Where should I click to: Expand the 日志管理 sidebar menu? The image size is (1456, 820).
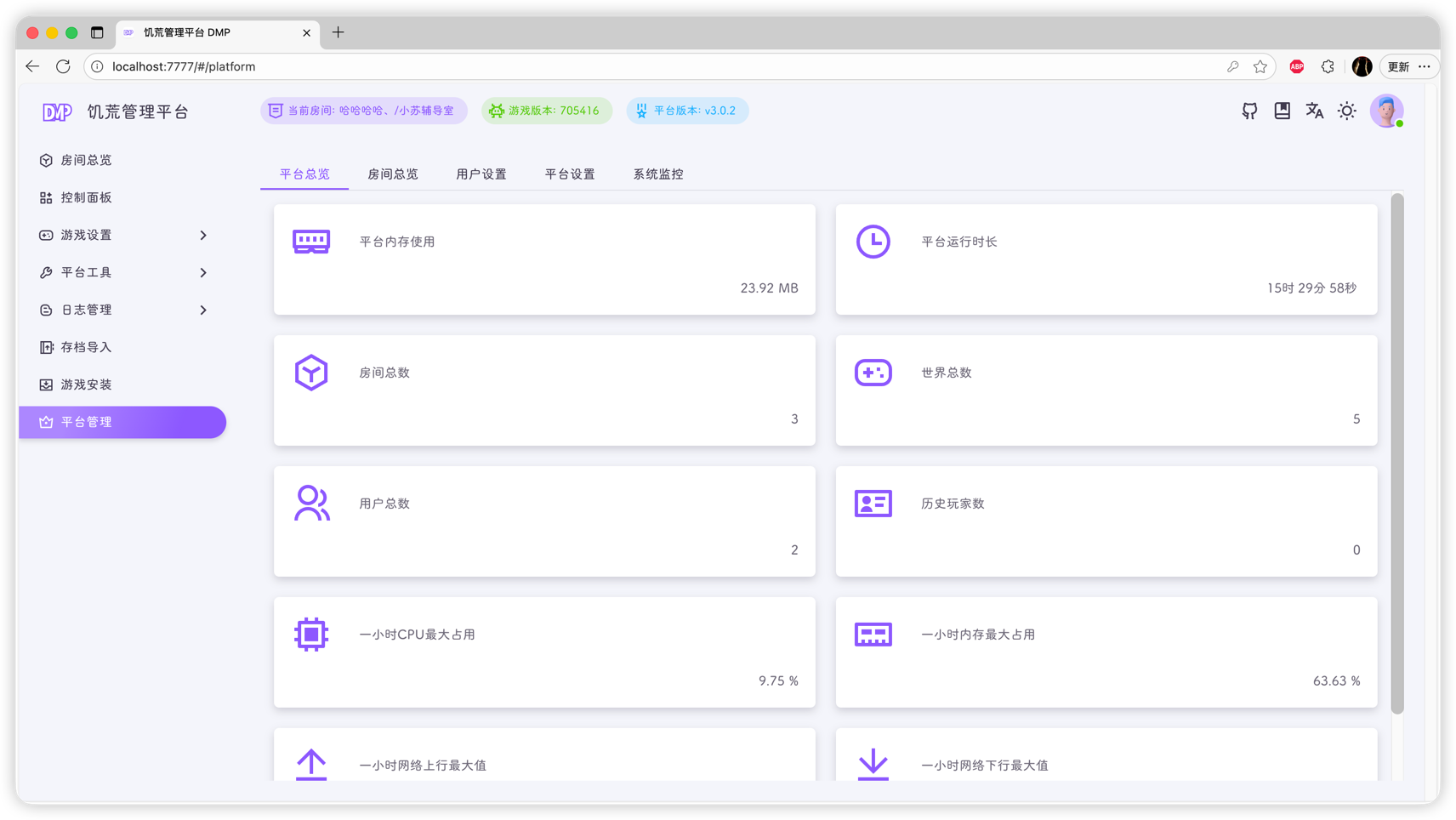(x=122, y=310)
